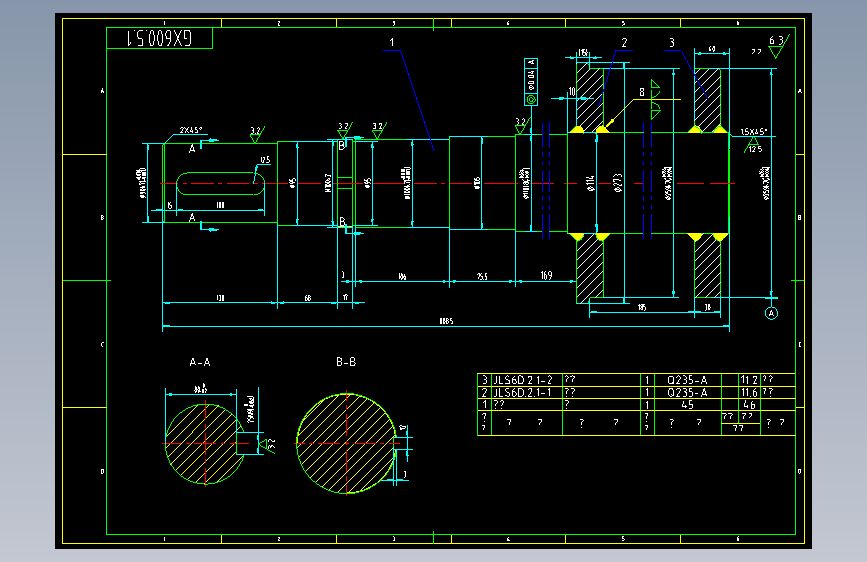The width and height of the screenshot is (867, 562).
Task: Select the balloon callout number 3
Action: click(671, 43)
